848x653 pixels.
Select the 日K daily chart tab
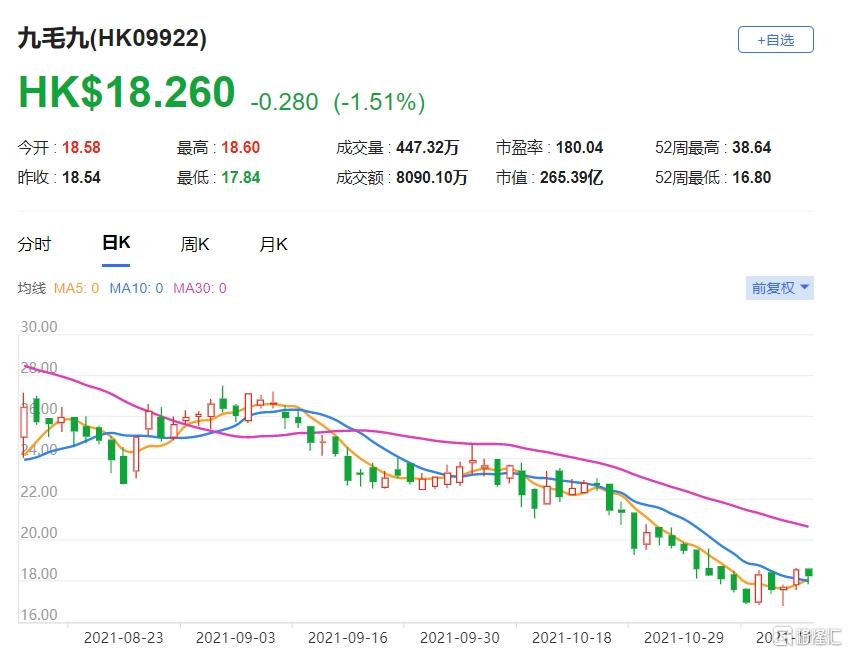pos(116,244)
